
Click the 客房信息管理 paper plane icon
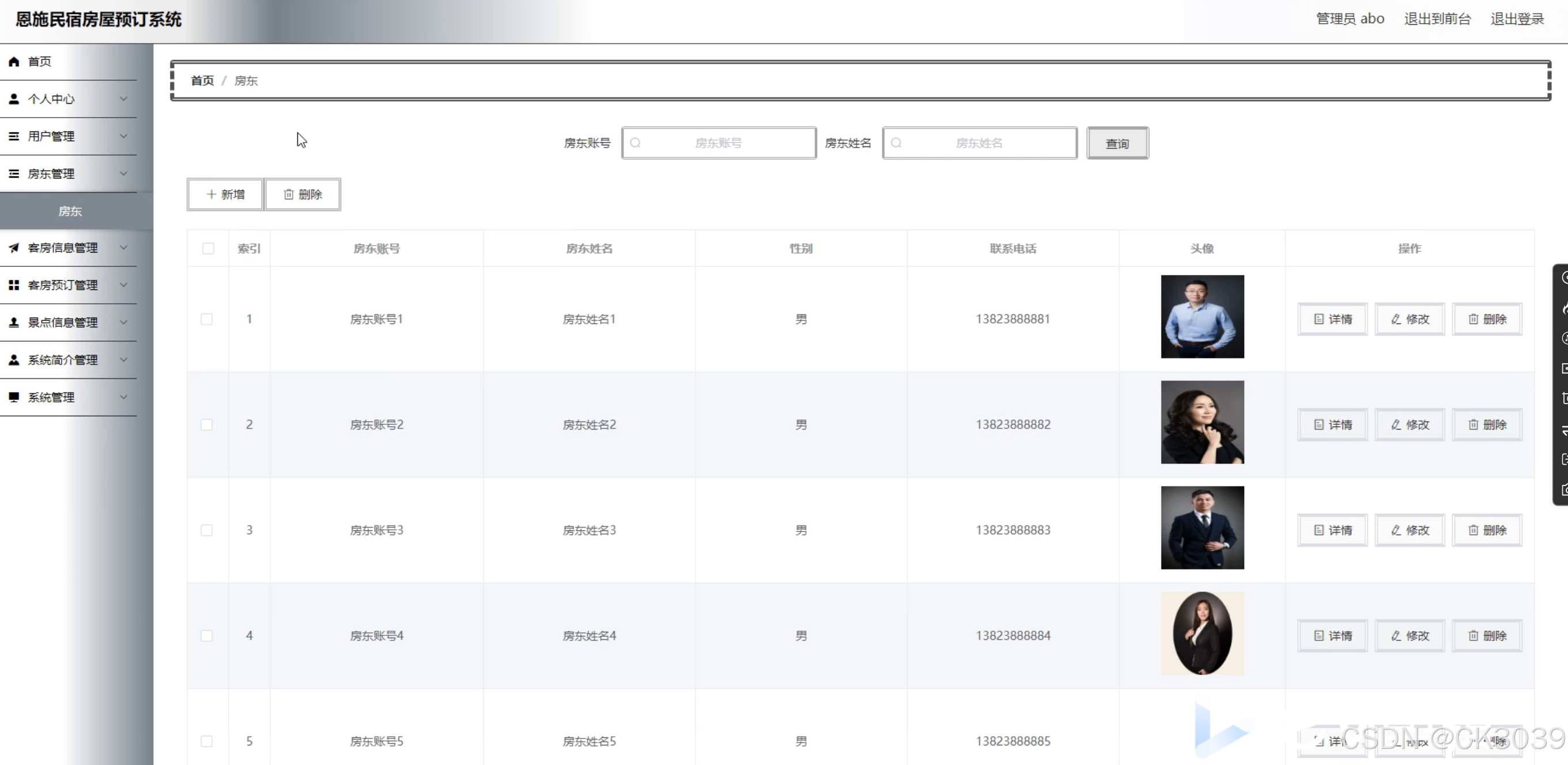pyautogui.click(x=14, y=248)
